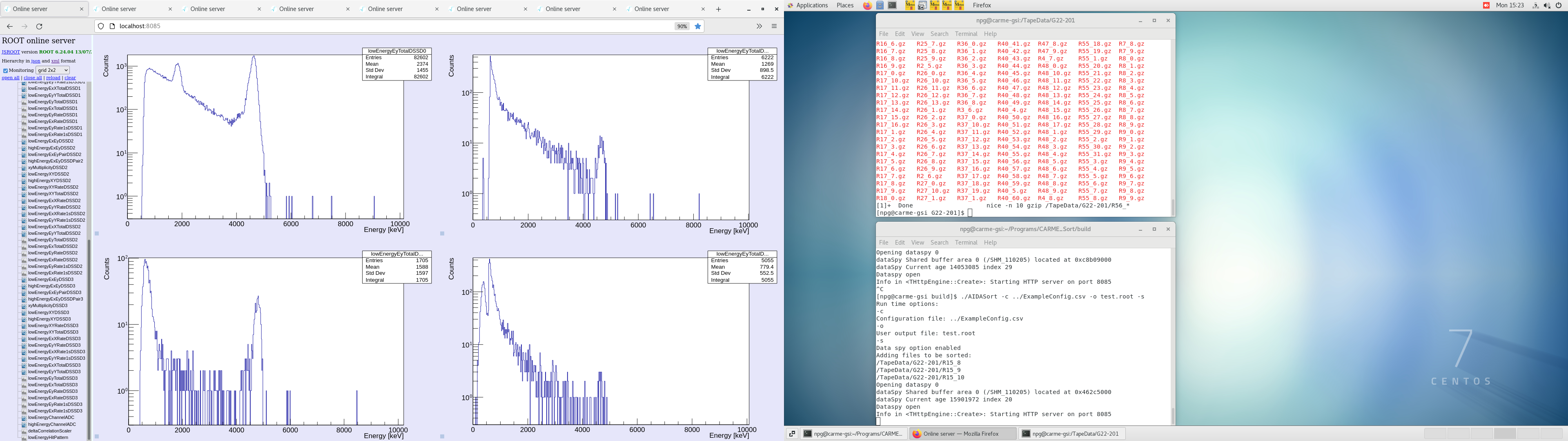This screenshot has height=441, width=1568.
Task: Open Firefox hamburger menu
Action: point(774,26)
